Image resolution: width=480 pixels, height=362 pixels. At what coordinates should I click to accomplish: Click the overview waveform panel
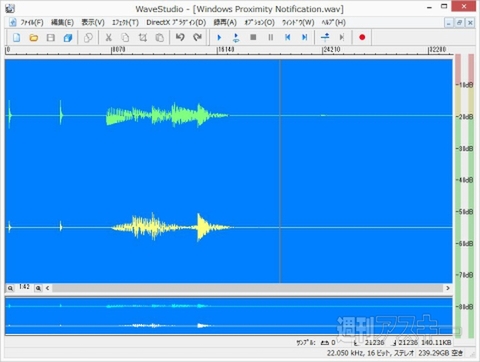pos(229,315)
